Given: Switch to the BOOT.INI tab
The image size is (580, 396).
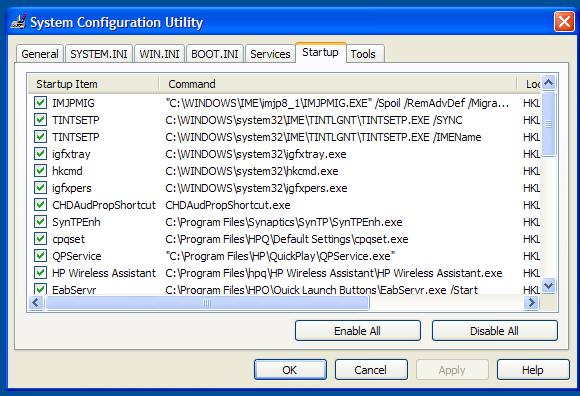Looking at the screenshot, I should click(215, 54).
